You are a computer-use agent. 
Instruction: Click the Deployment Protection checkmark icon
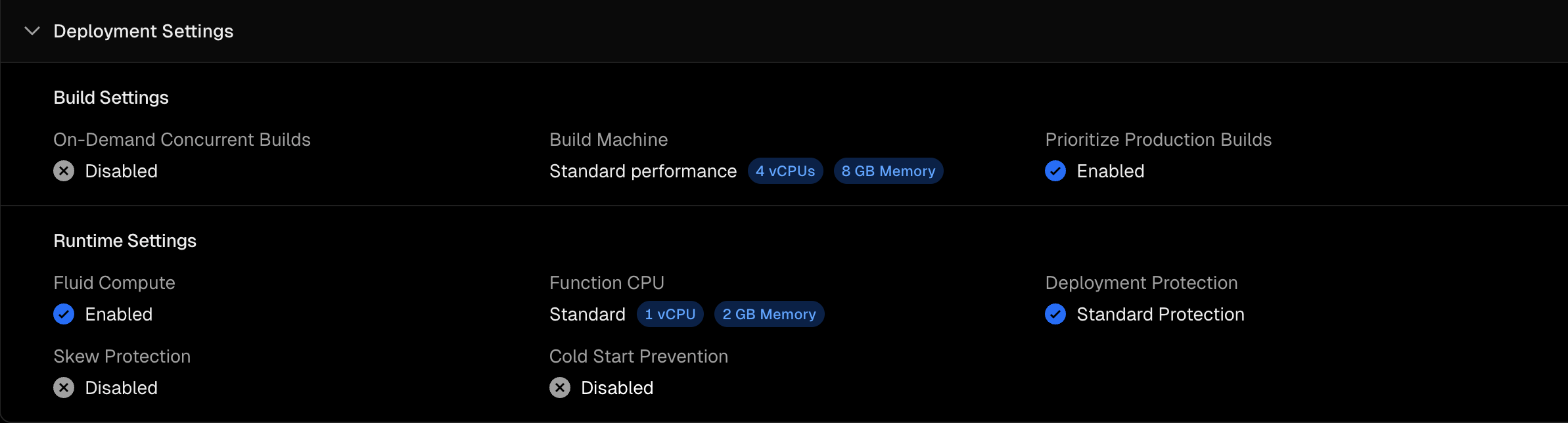[1055, 314]
